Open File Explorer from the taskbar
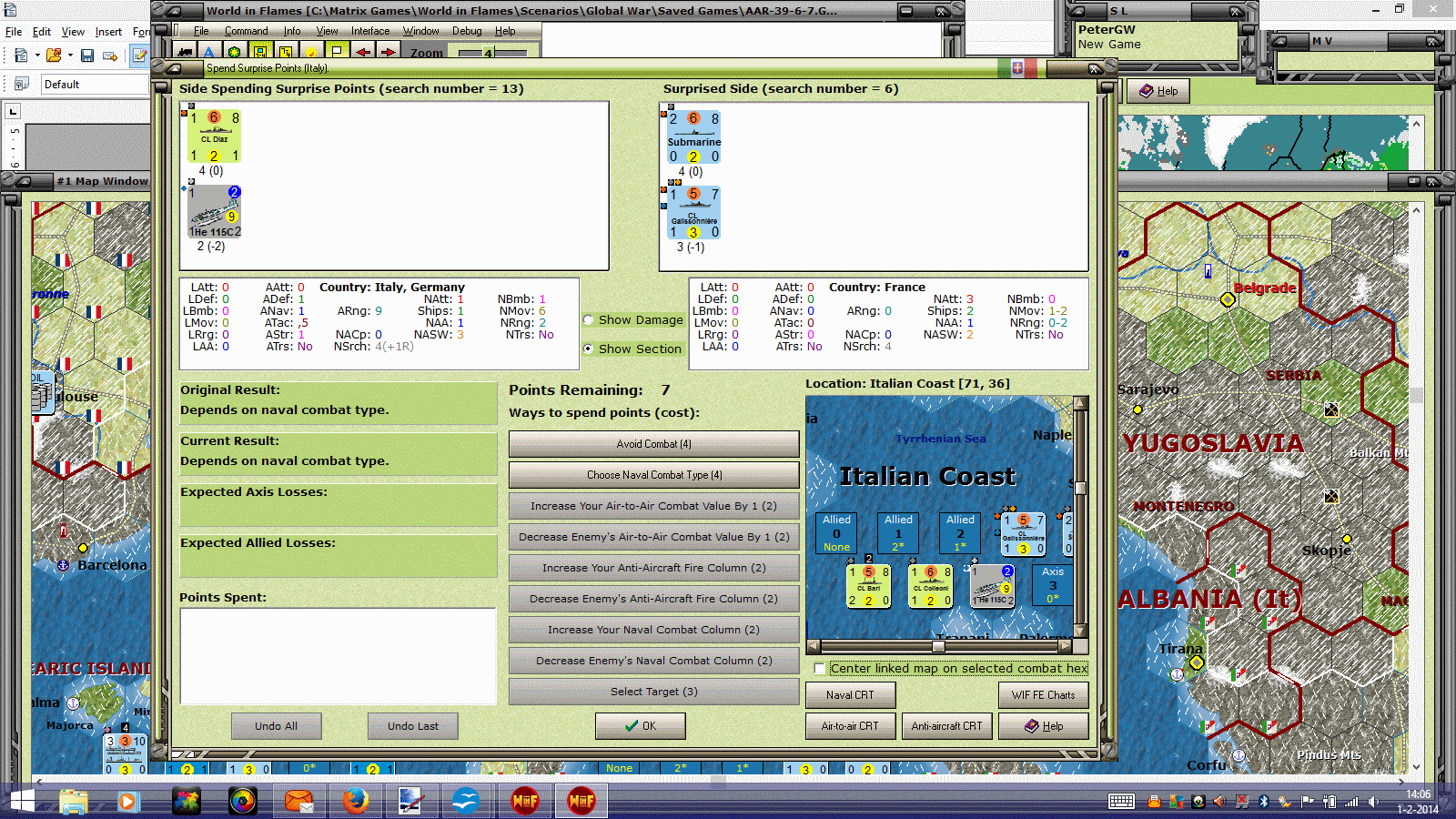1456x819 pixels. point(74,801)
